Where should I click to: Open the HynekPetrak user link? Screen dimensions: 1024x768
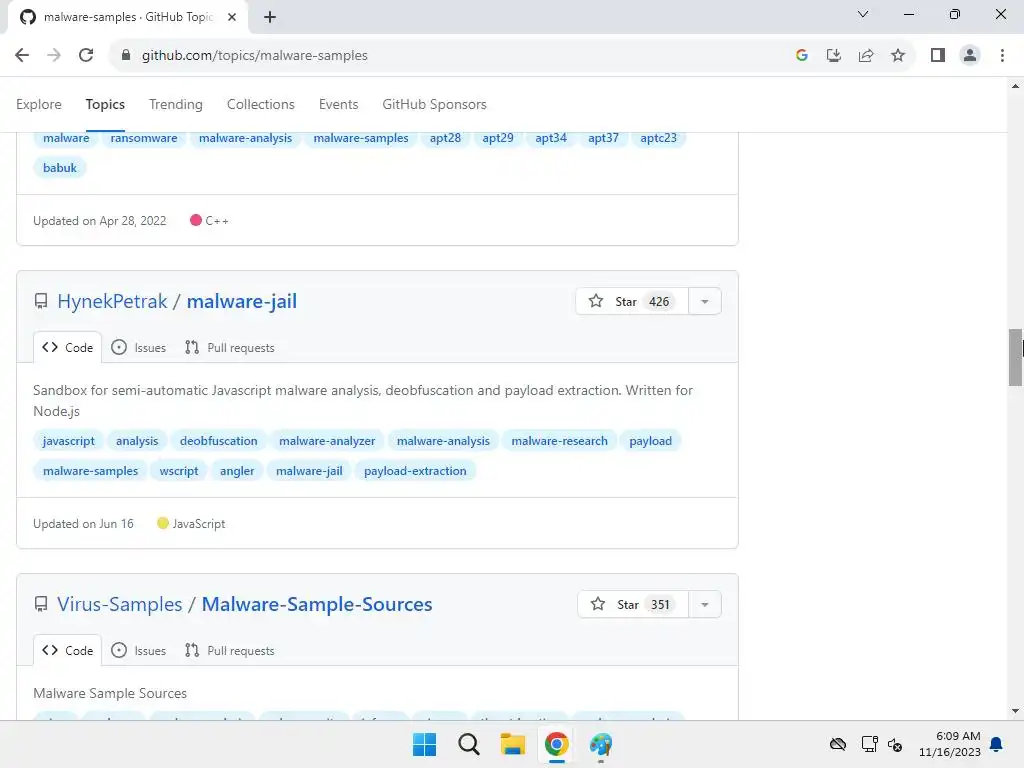click(112, 301)
